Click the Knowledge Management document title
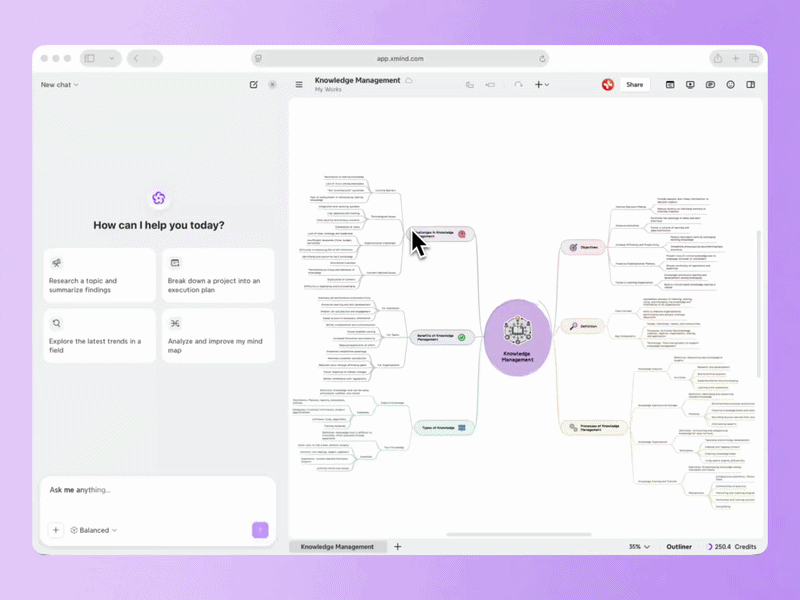The image size is (800, 600). pyautogui.click(x=357, y=80)
